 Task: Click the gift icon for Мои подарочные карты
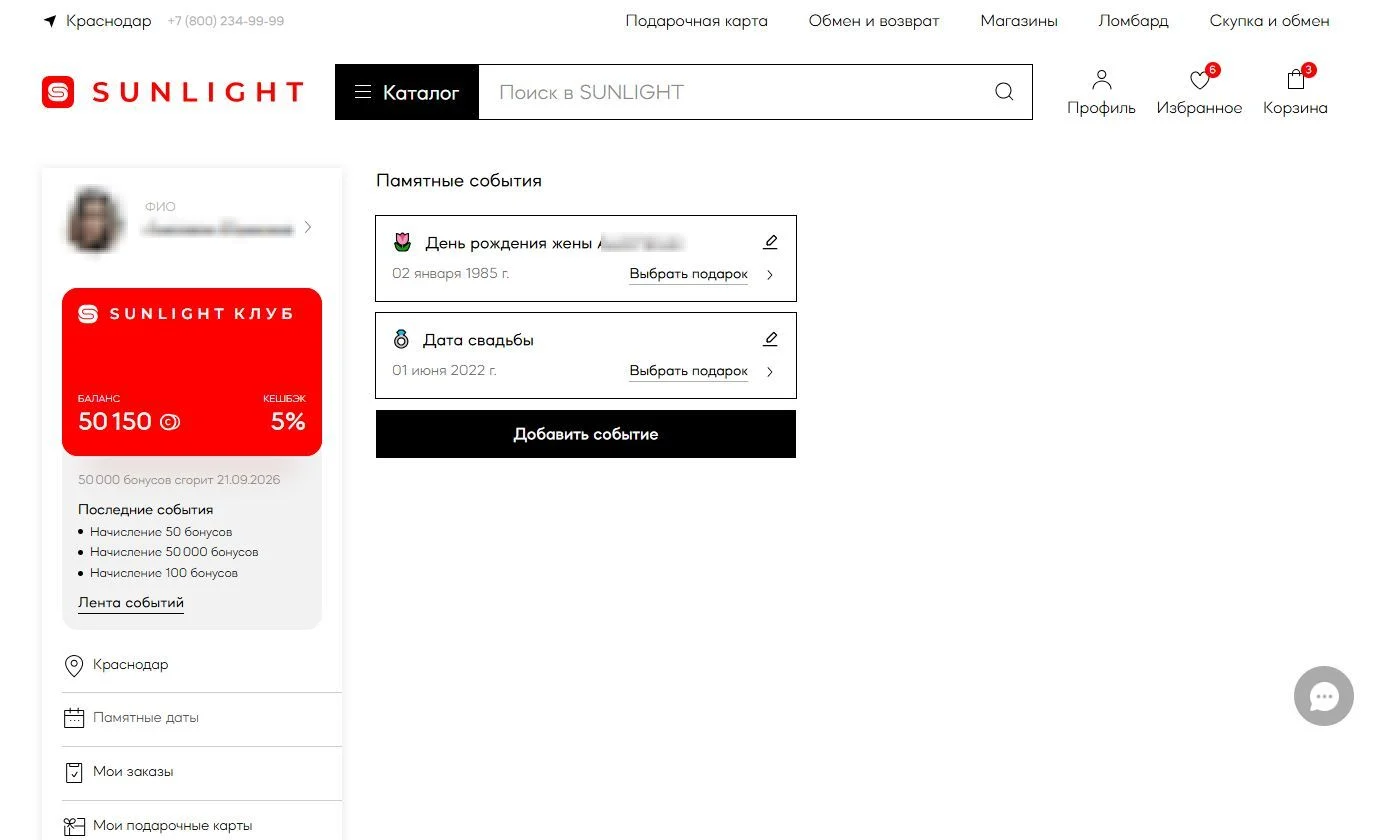[x=74, y=826]
